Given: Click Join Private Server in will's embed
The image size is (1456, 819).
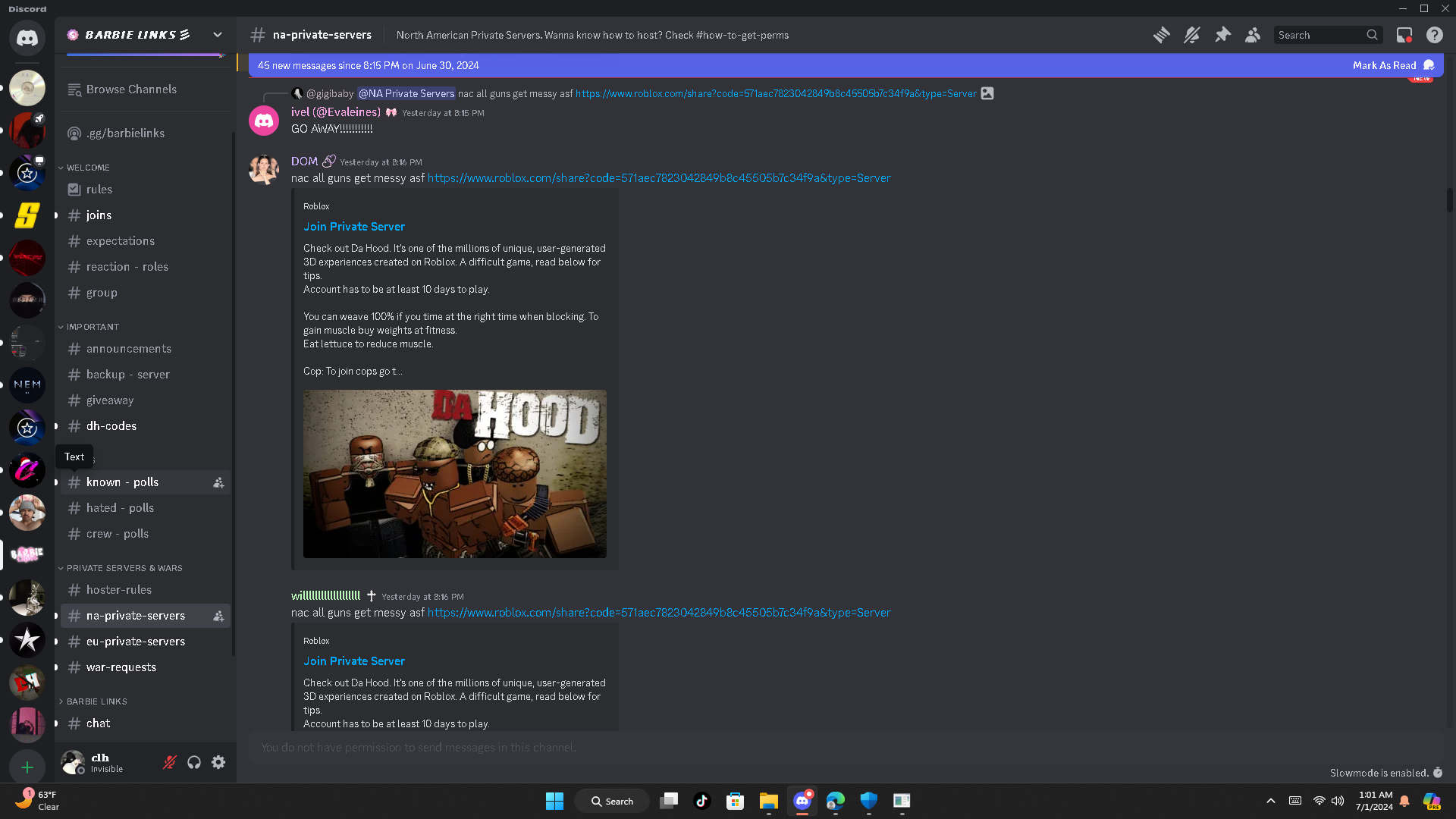Looking at the screenshot, I should [354, 661].
